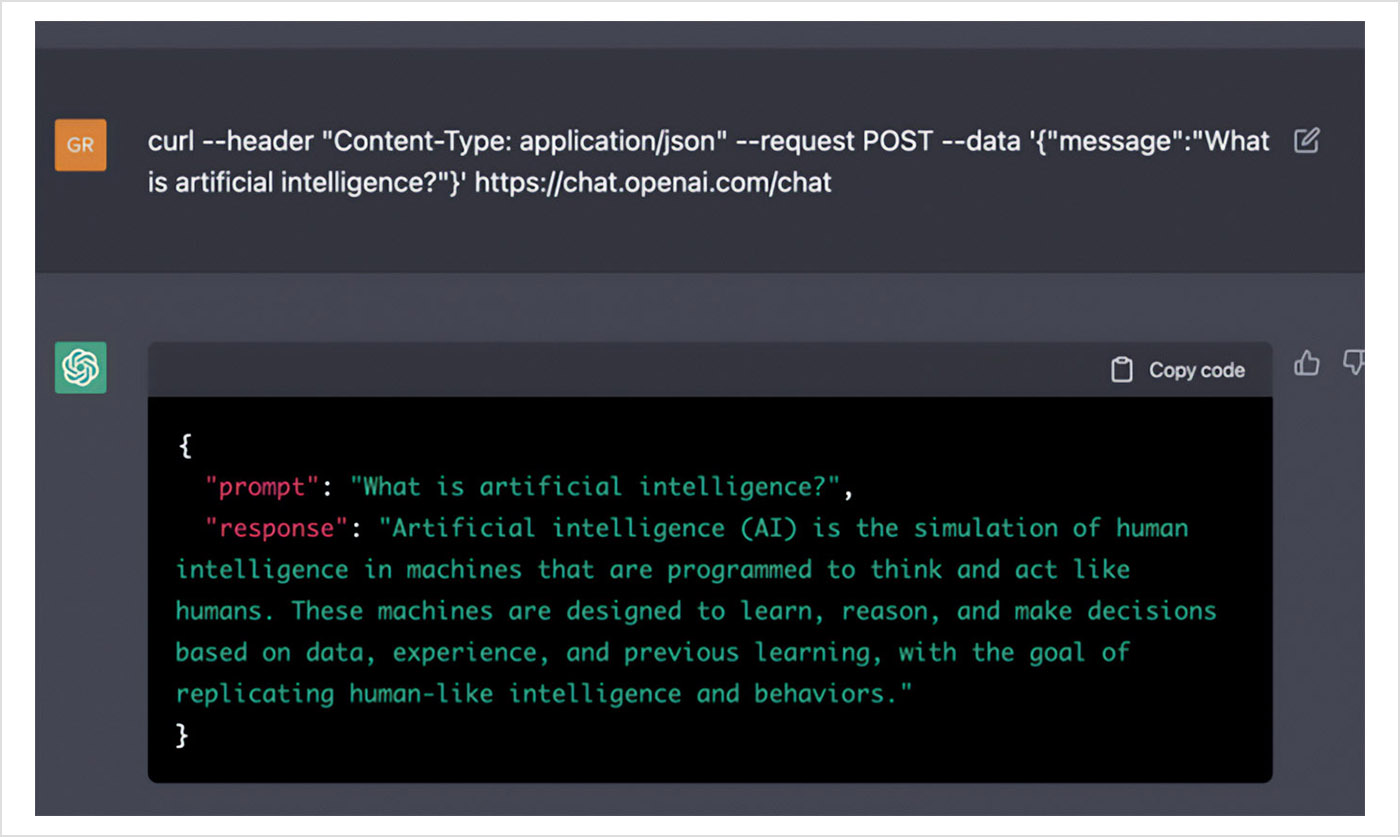Give the response a thumbs up
The width and height of the screenshot is (1400, 837).
click(1307, 363)
